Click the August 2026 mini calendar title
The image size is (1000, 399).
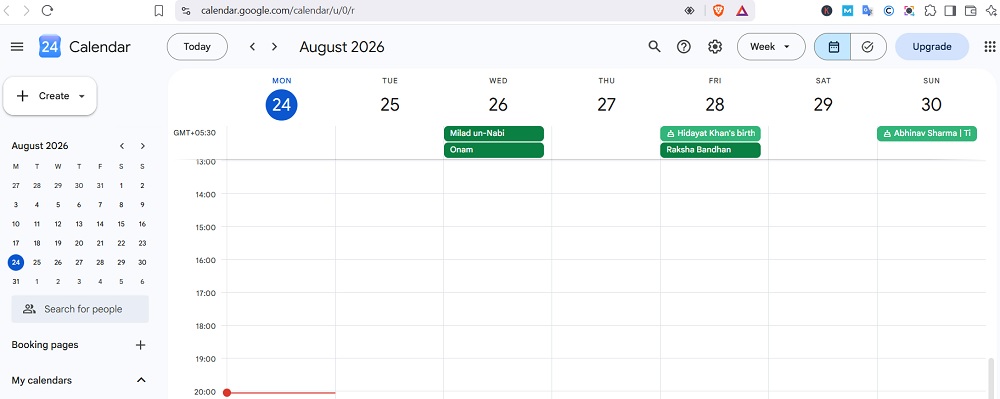tap(40, 146)
